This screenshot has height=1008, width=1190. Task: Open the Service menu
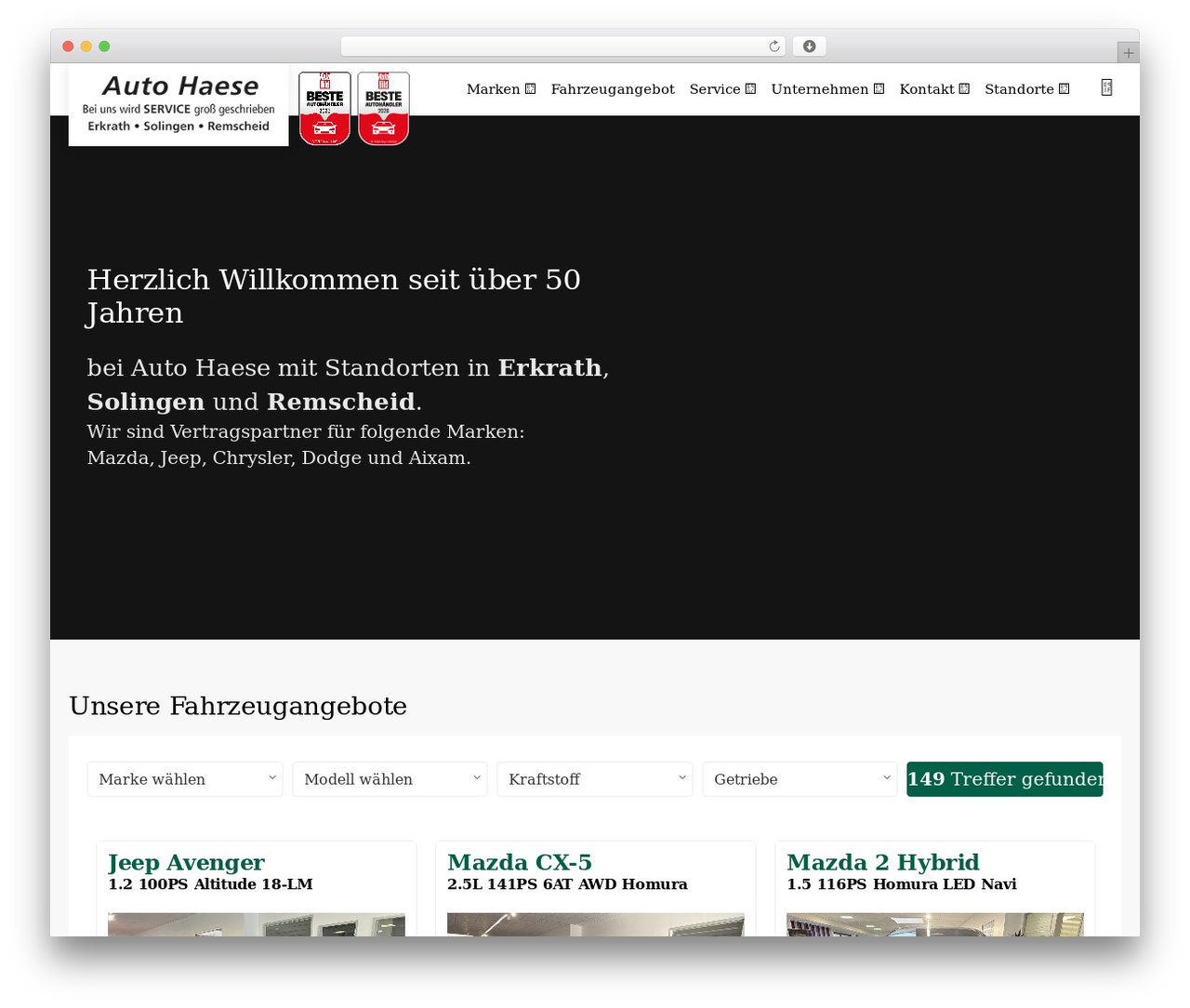point(715,89)
